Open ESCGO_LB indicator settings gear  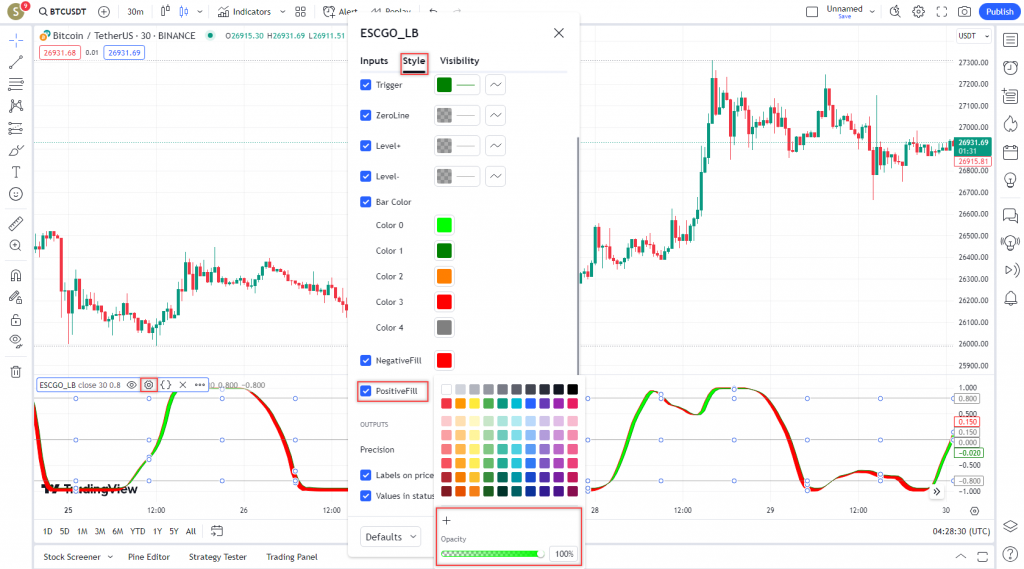[149, 385]
